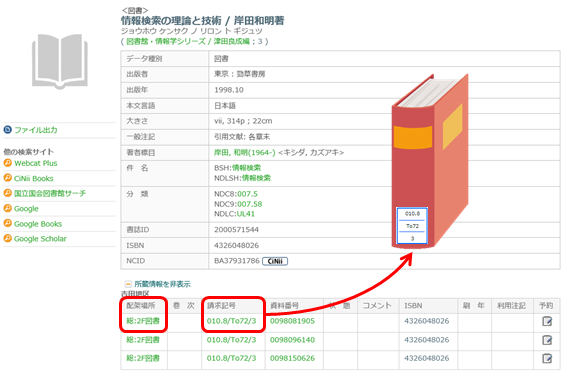Open call number 010.8/To72/3 for item 0098150626
Viewport: 567px width, 377px height.
pos(231,358)
